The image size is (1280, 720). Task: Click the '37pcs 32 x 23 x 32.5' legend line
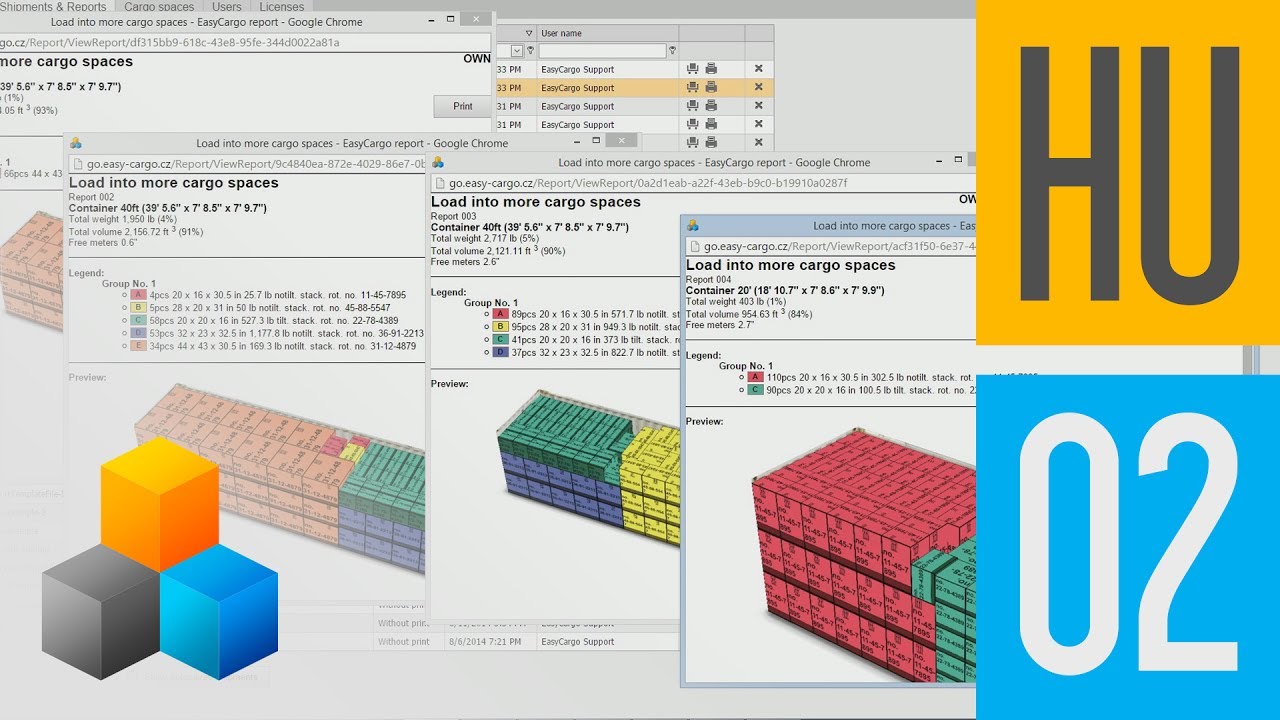coord(597,353)
